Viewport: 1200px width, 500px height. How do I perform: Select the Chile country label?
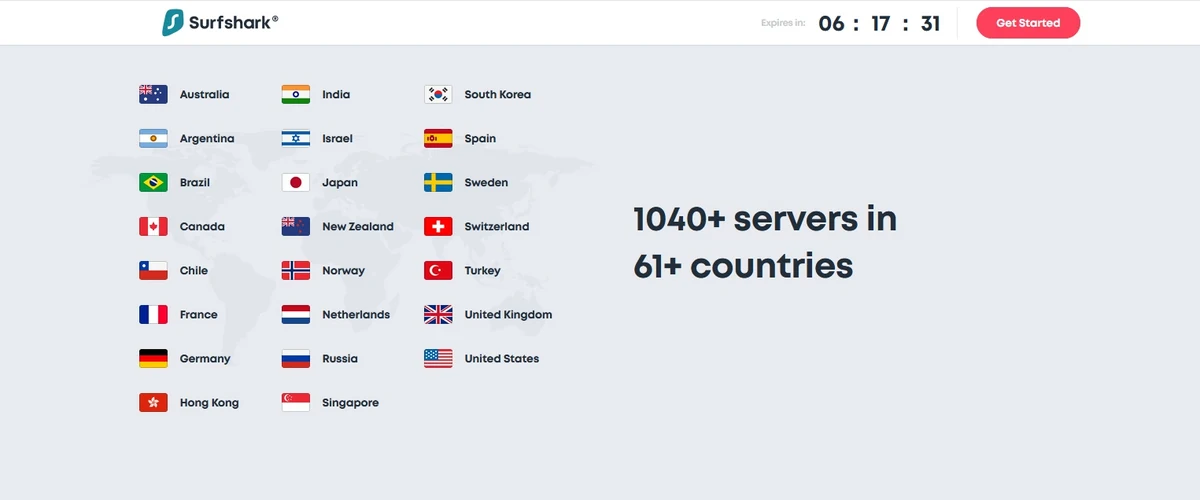coord(194,271)
